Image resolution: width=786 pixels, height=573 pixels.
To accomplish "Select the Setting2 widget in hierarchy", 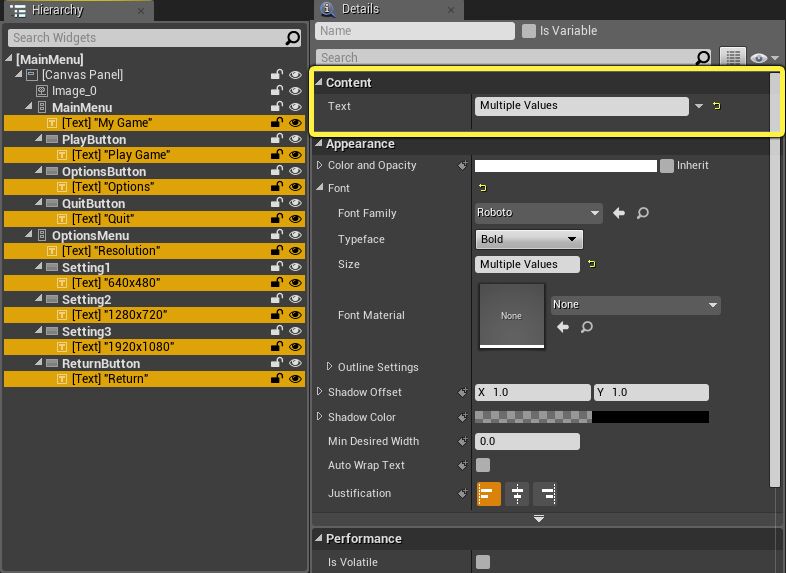I will pyautogui.click(x=86, y=299).
